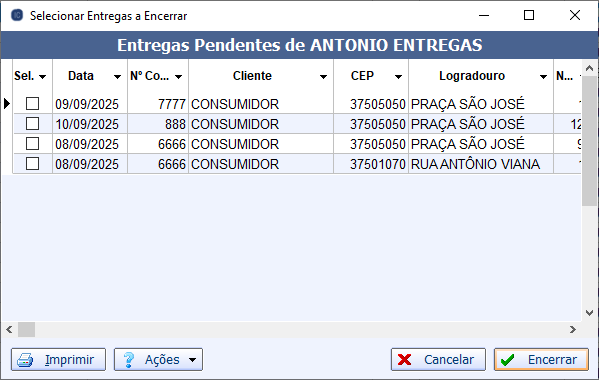Click the application icon in the title bar

(17, 15)
